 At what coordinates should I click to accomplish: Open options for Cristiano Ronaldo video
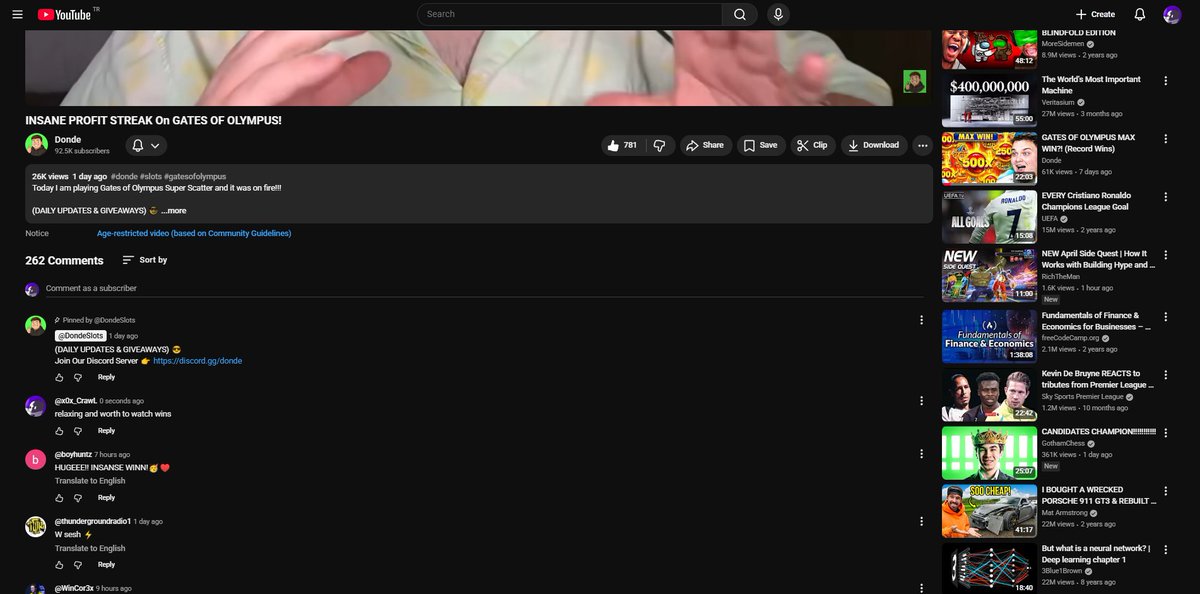[x=1165, y=198]
